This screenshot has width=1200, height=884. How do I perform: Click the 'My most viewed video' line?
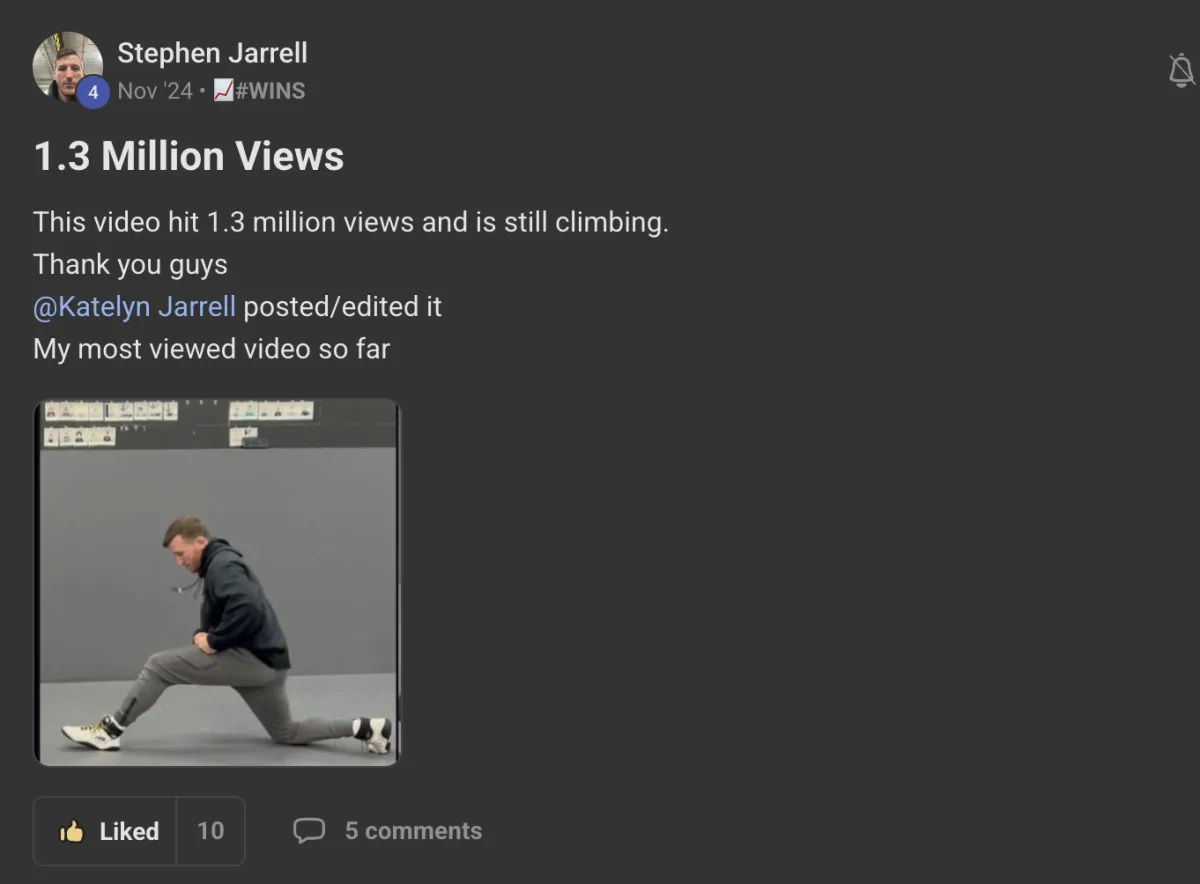point(211,349)
